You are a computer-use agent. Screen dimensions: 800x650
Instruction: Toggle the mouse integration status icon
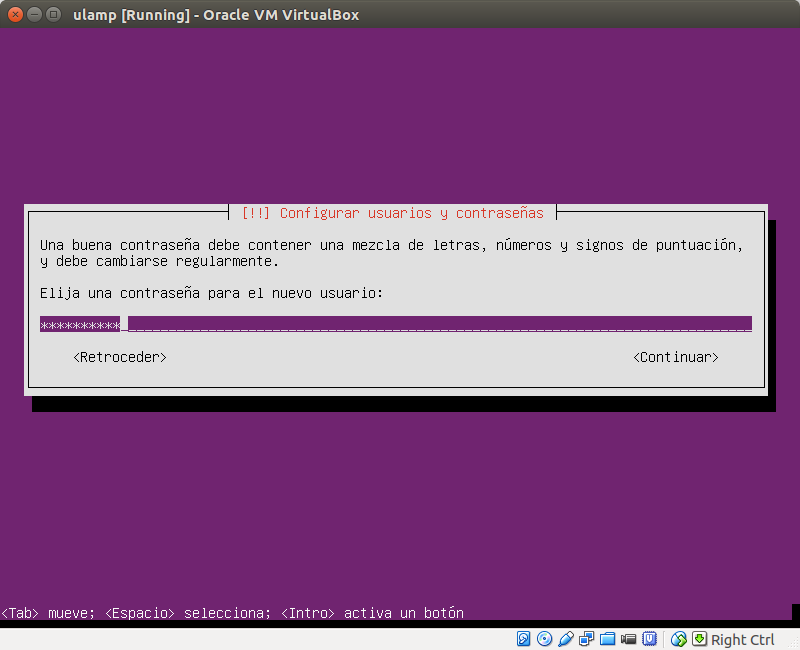coord(678,639)
